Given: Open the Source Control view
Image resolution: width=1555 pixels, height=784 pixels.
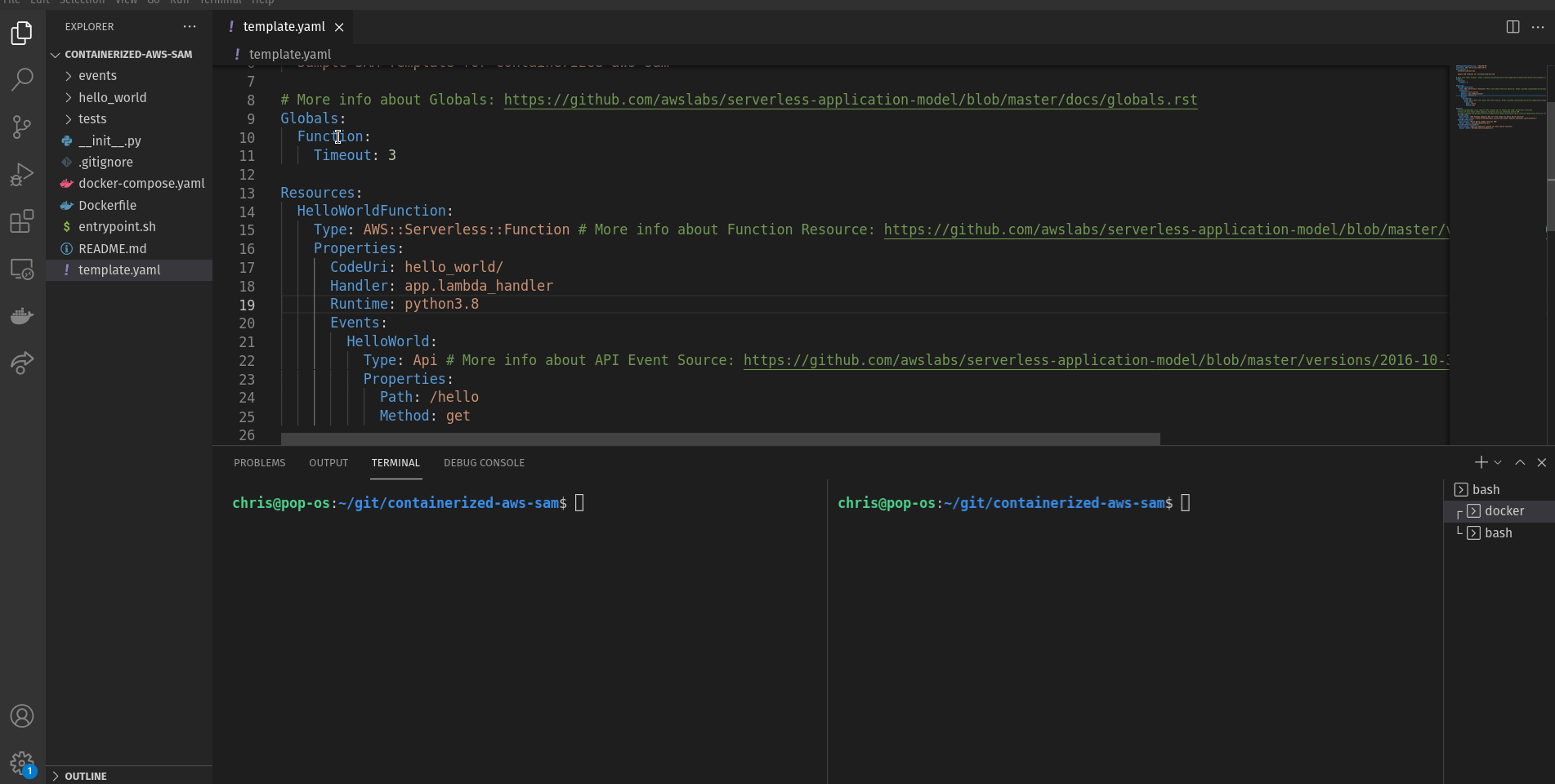Looking at the screenshot, I should point(22,127).
